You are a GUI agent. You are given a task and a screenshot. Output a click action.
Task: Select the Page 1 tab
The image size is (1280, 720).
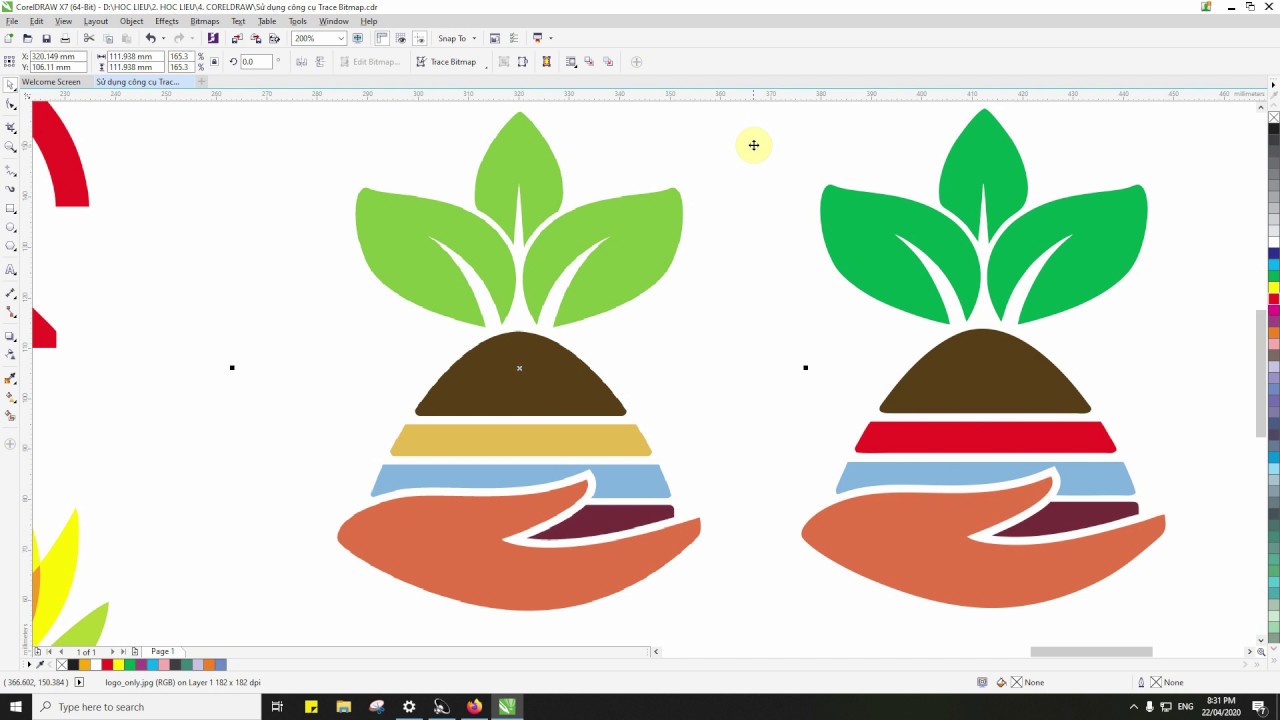click(x=162, y=652)
